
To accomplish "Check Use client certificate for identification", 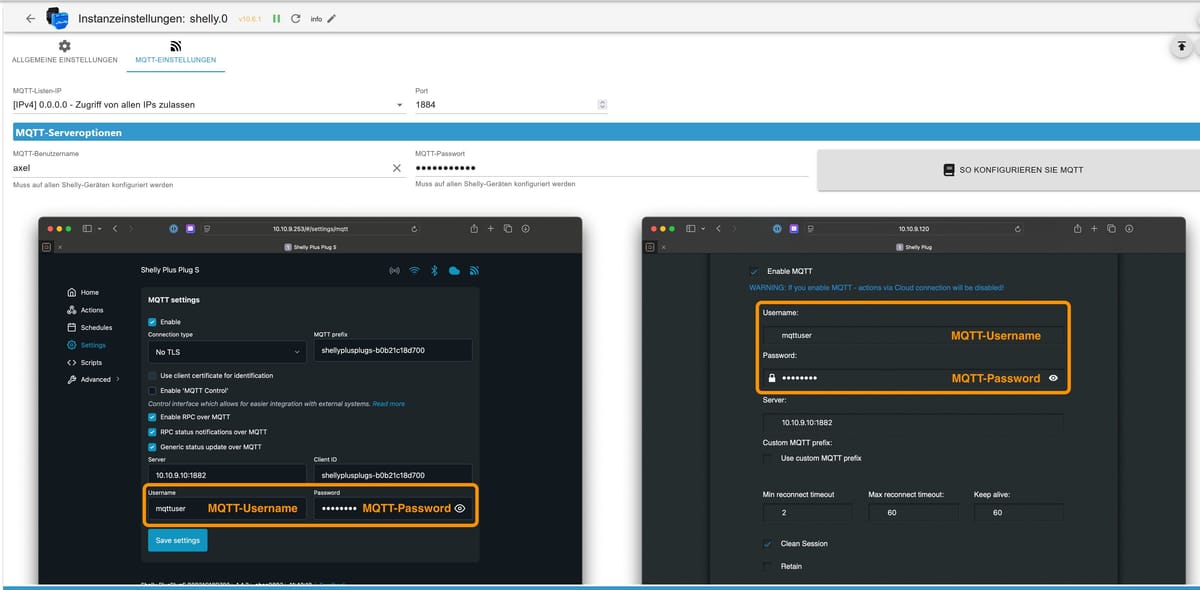I will [152, 376].
